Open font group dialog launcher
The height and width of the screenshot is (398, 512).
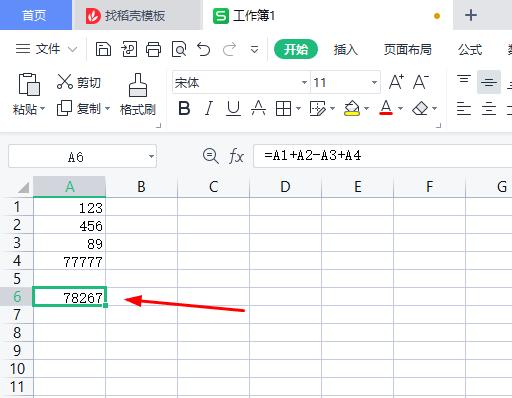click(439, 125)
